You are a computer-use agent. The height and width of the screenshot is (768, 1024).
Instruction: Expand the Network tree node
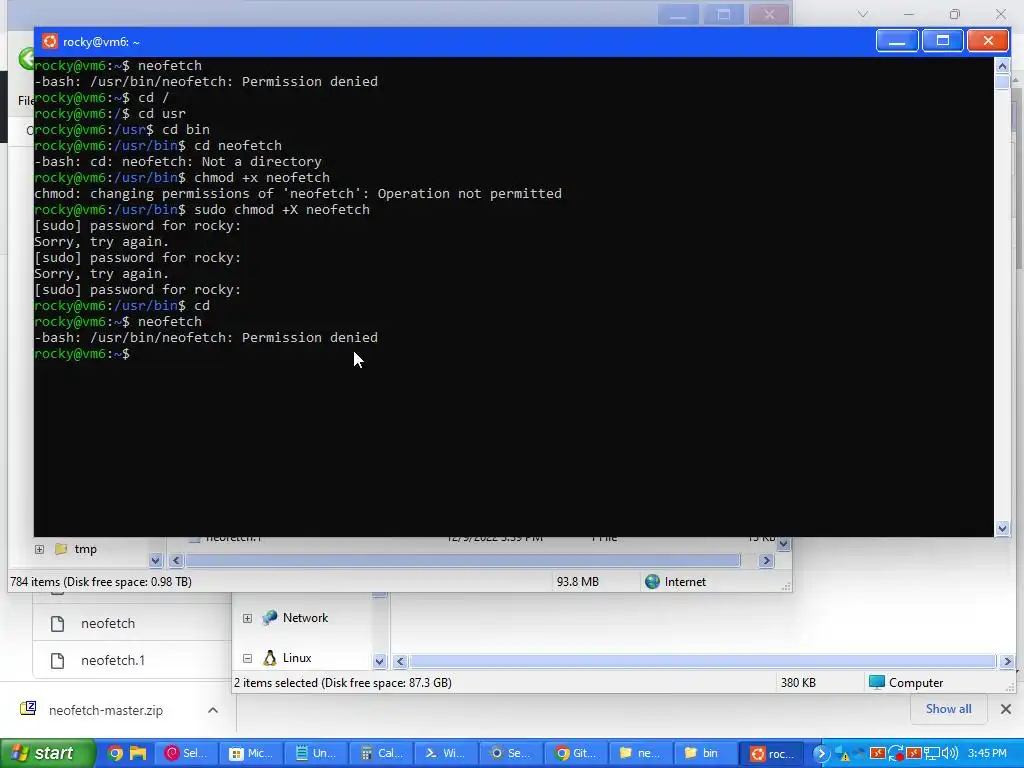pos(247,618)
